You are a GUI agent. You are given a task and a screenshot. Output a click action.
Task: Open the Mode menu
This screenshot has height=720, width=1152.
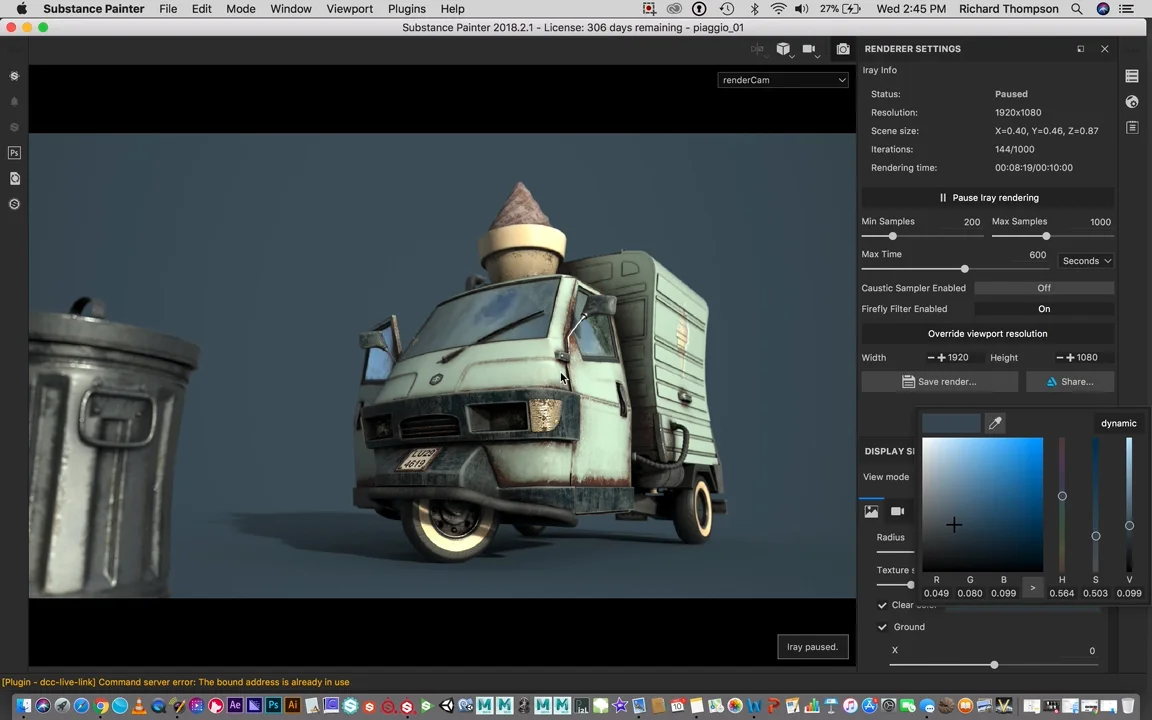tap(240, 9)
